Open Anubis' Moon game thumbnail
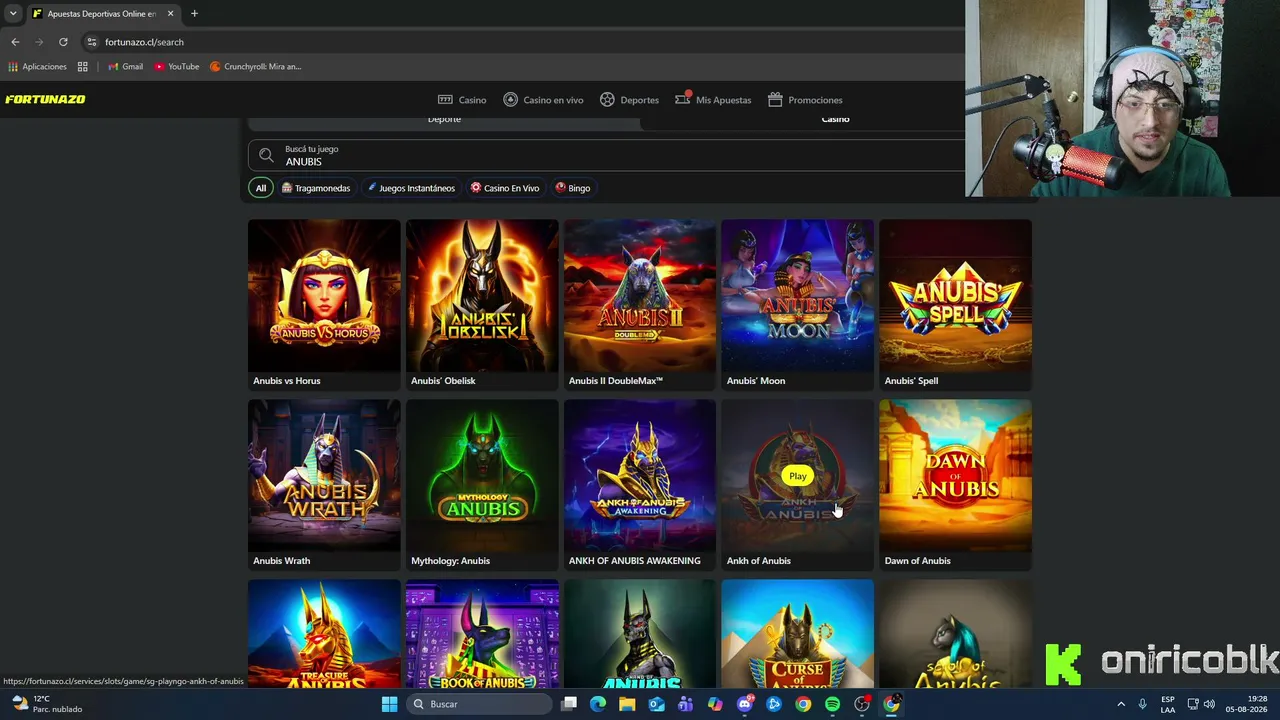Viewport: 1280px width, 720px height. tap(797, 296)
